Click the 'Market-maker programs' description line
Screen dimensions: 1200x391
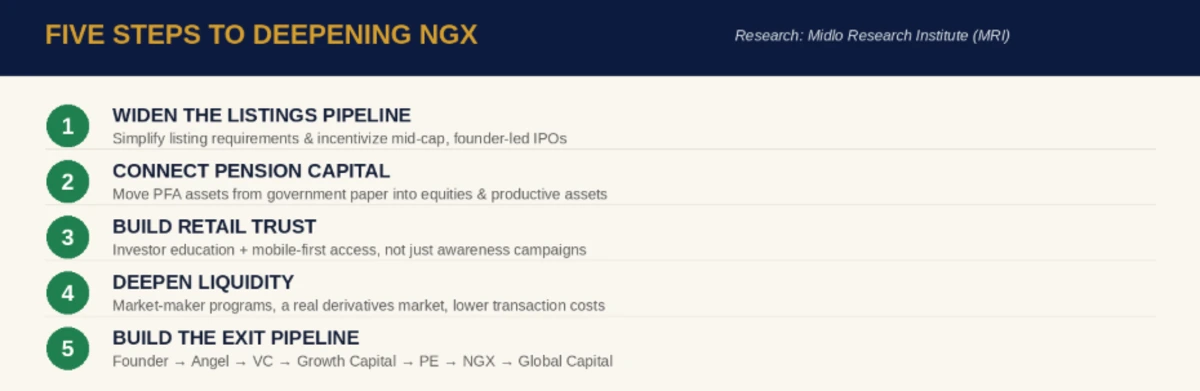[358, 305]
